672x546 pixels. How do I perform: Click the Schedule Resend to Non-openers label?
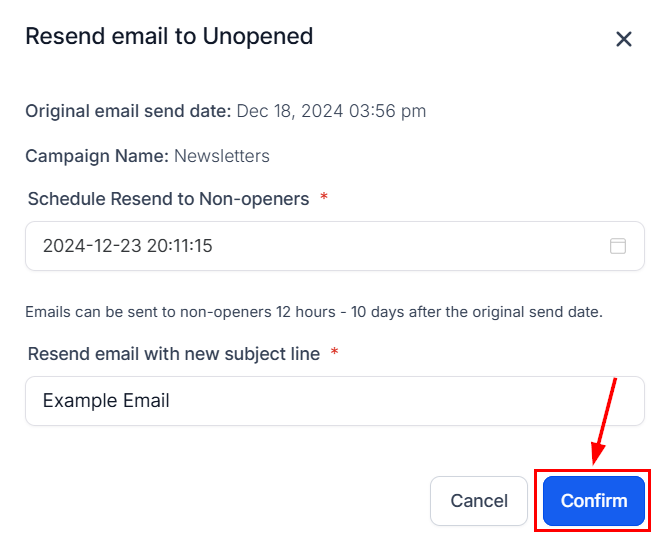coord(168,199)
